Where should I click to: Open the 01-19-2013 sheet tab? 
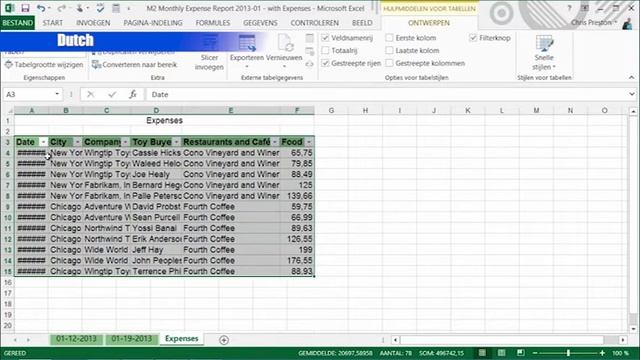[x=131, y=339]
